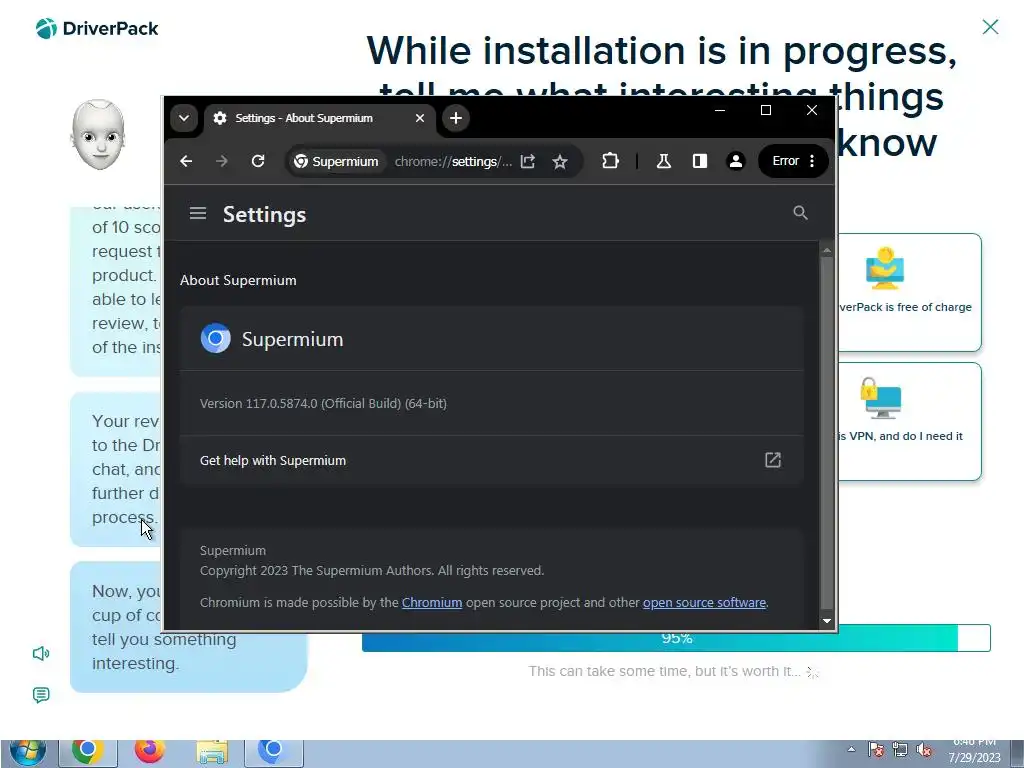Image resolution: width=1024 pixels, height=768 pixels.
Task: Open the Extensions puzzle icon
Action: (610, 161)
